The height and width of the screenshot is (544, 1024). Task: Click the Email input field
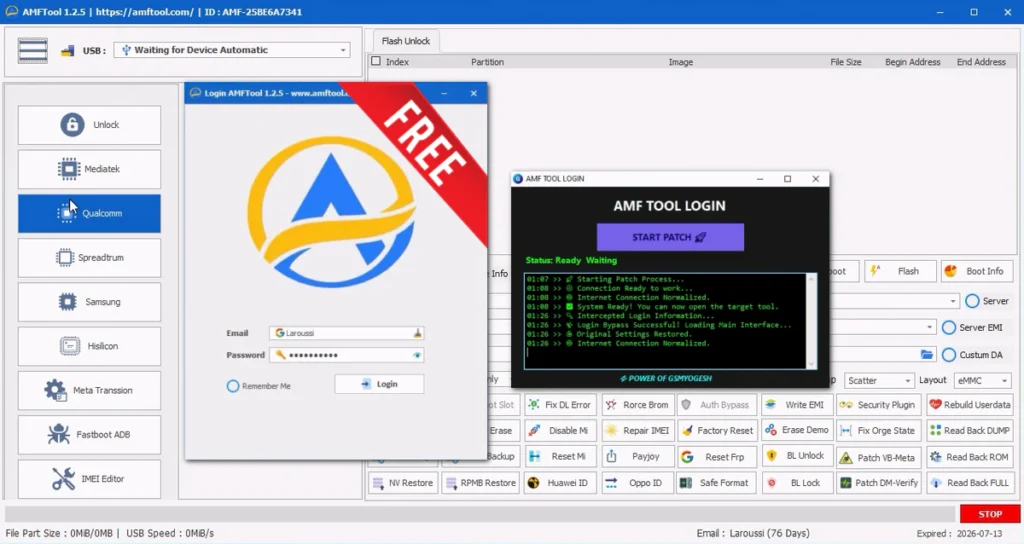[346, 333]
